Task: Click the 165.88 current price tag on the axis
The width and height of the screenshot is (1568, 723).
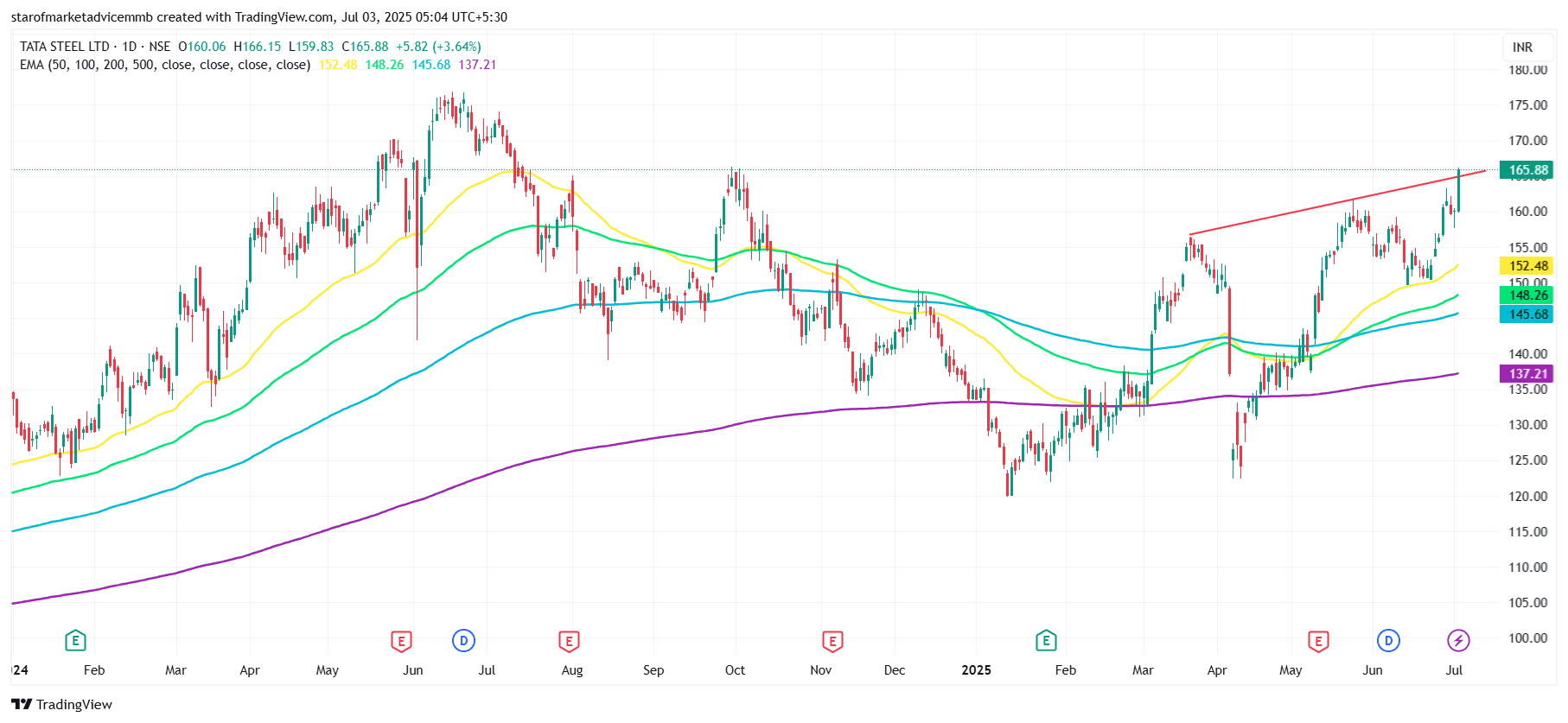Action: click(x=1527, y=170)
